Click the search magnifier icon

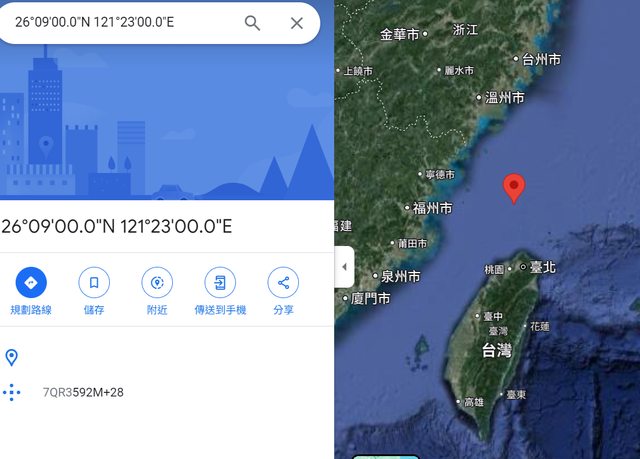252,23
